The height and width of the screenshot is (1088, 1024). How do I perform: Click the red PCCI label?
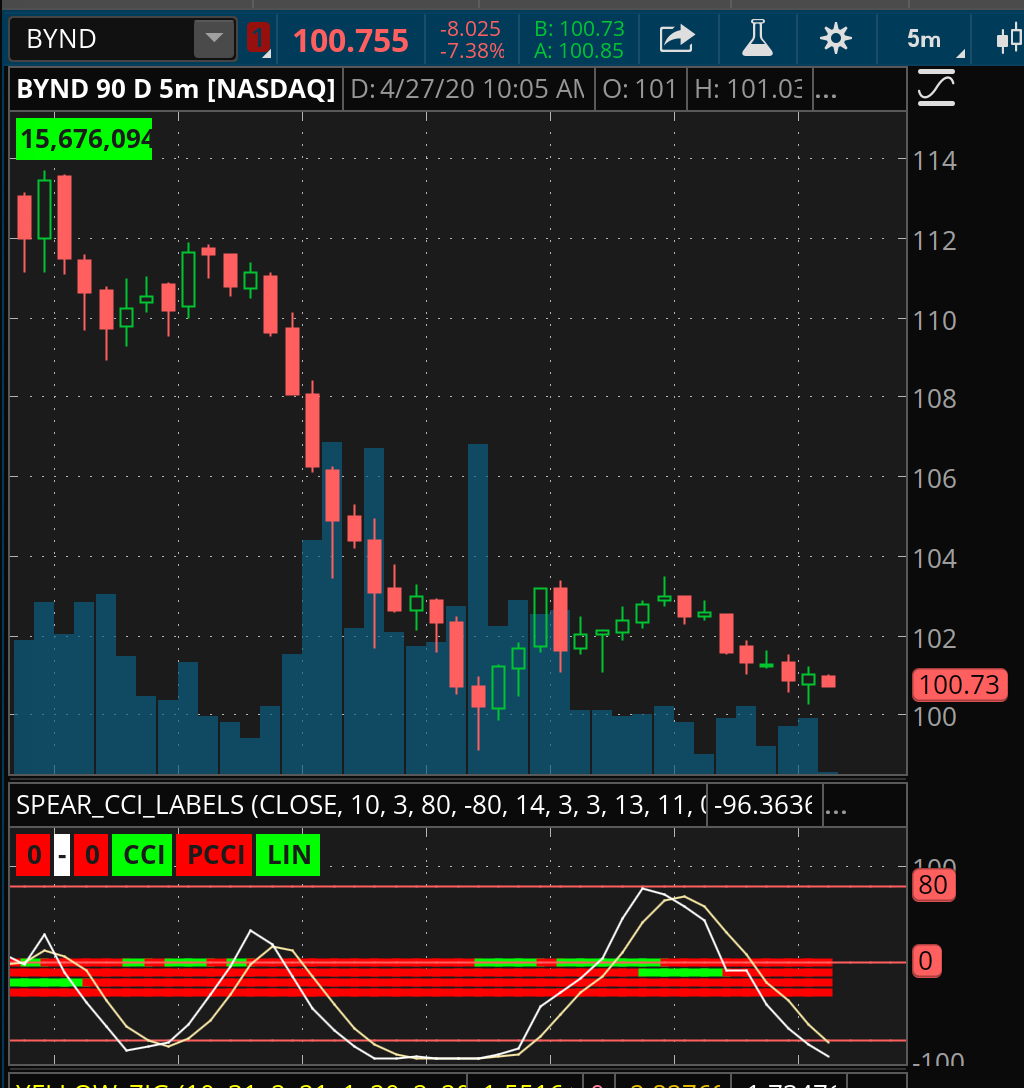click(214, 855)
